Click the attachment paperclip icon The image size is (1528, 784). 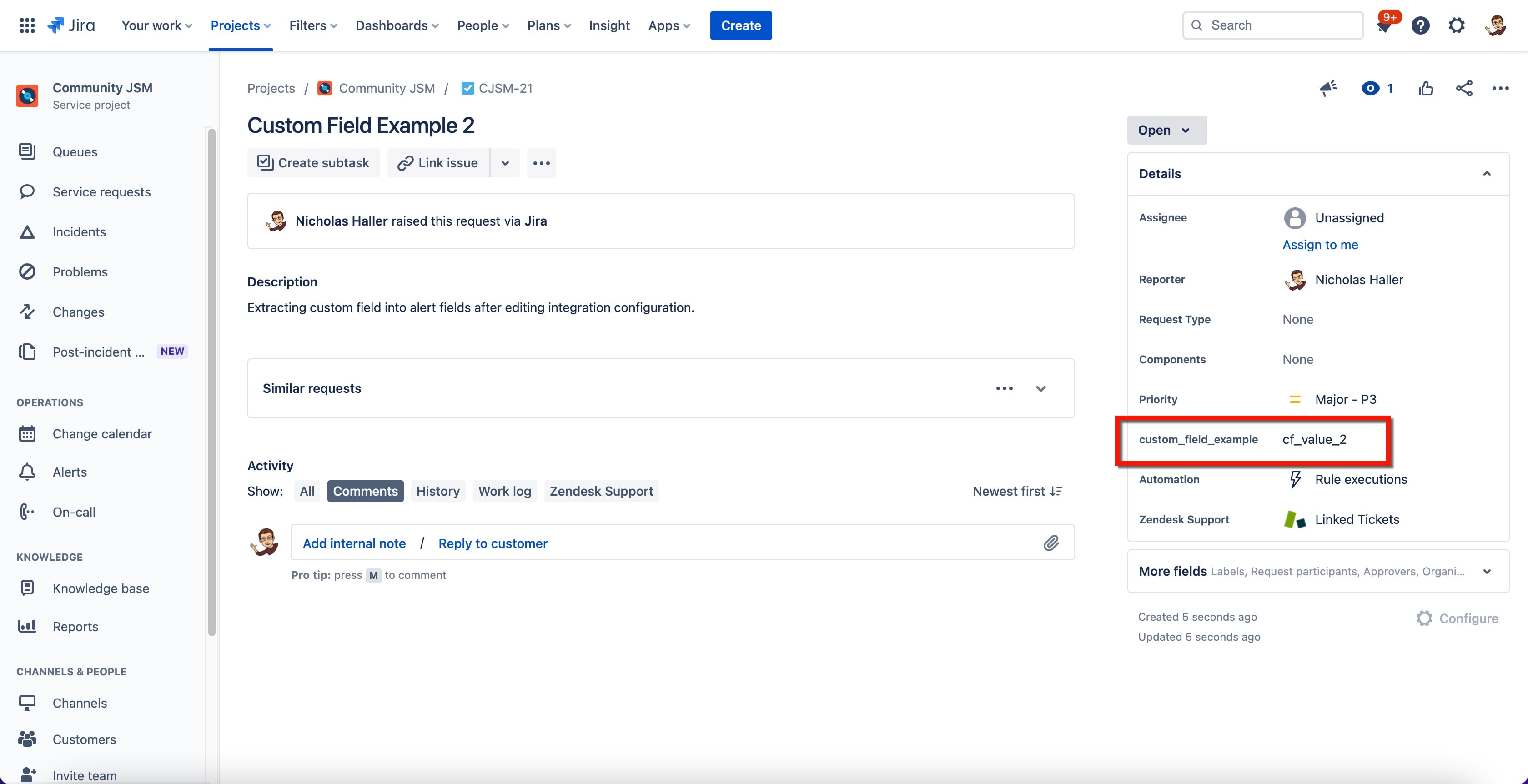click(1051, 543)
